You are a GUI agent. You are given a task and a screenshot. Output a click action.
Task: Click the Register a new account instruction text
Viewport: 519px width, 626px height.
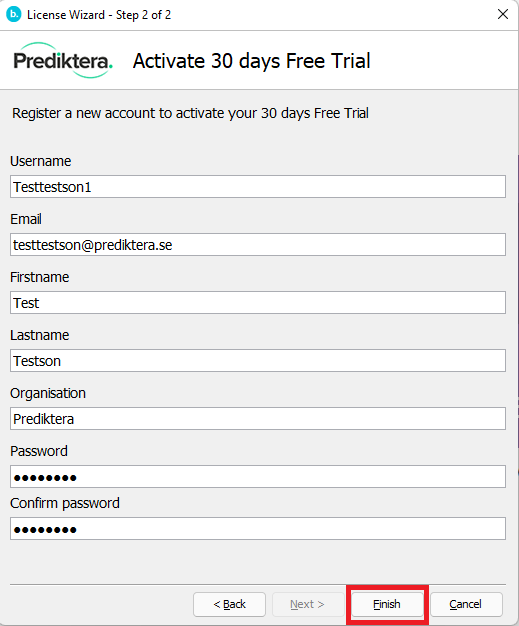(x=190, y=113)
